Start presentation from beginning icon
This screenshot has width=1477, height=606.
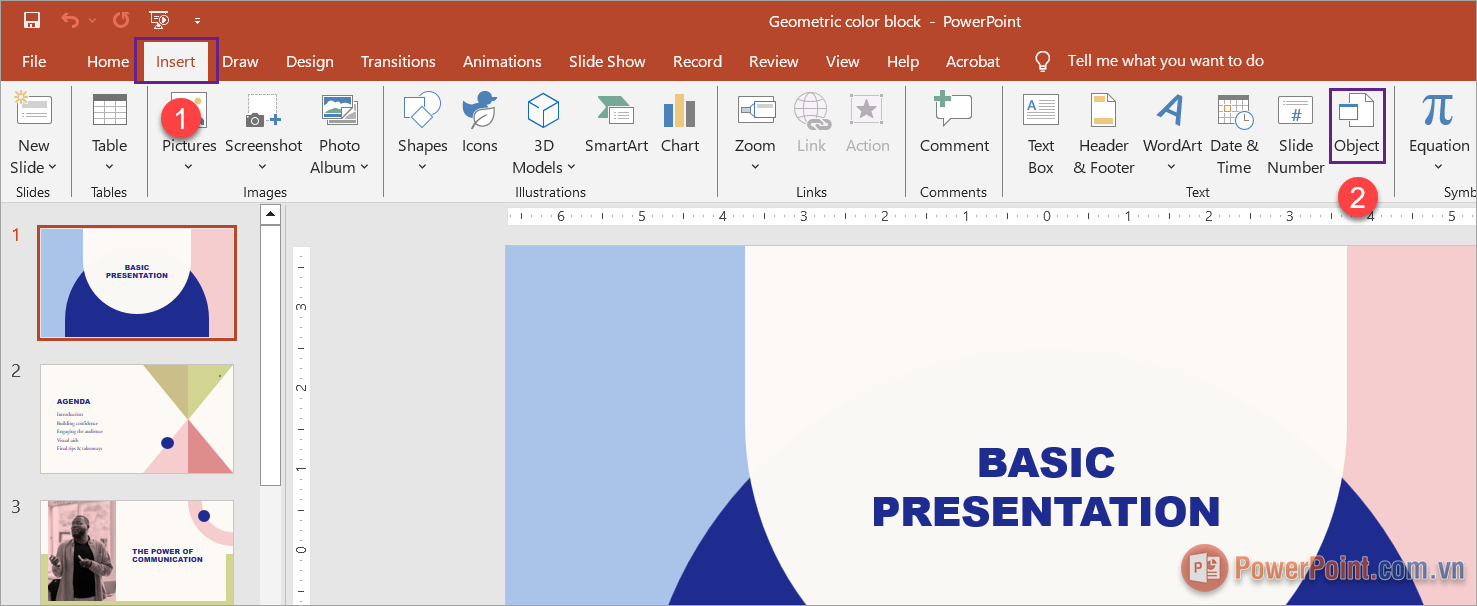[158, 20]
